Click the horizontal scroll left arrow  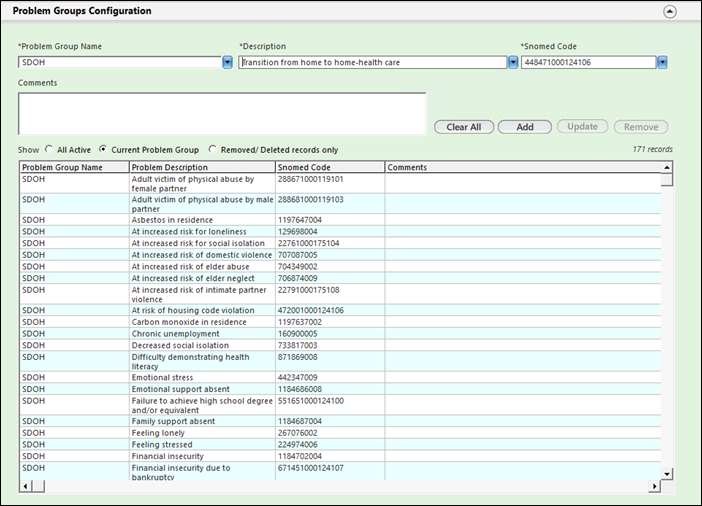tap(26, 486)
